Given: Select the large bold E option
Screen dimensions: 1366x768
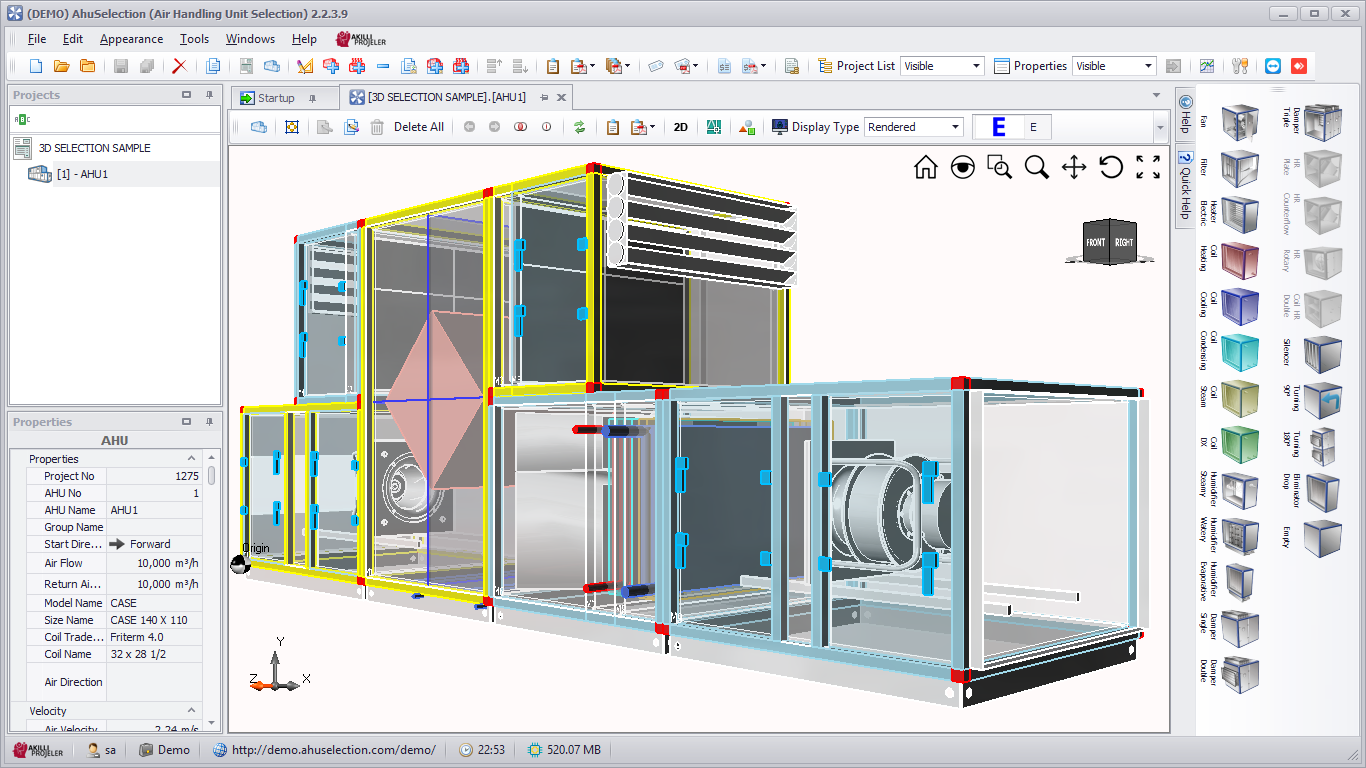Looking at the screenshot, I should pos(998,127).
